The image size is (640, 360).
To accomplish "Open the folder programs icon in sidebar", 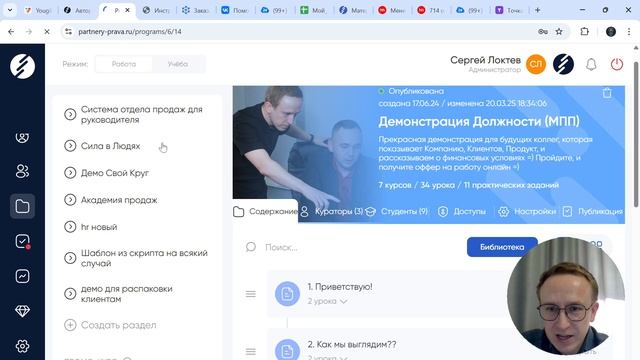I will [22, 206].
